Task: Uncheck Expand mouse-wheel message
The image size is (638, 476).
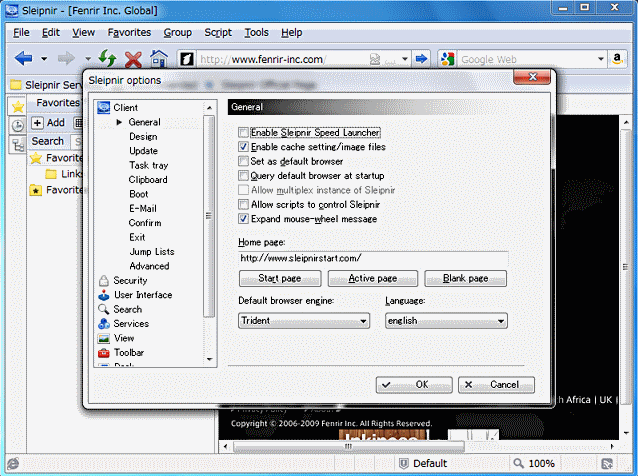Action: tap(243, 218)
